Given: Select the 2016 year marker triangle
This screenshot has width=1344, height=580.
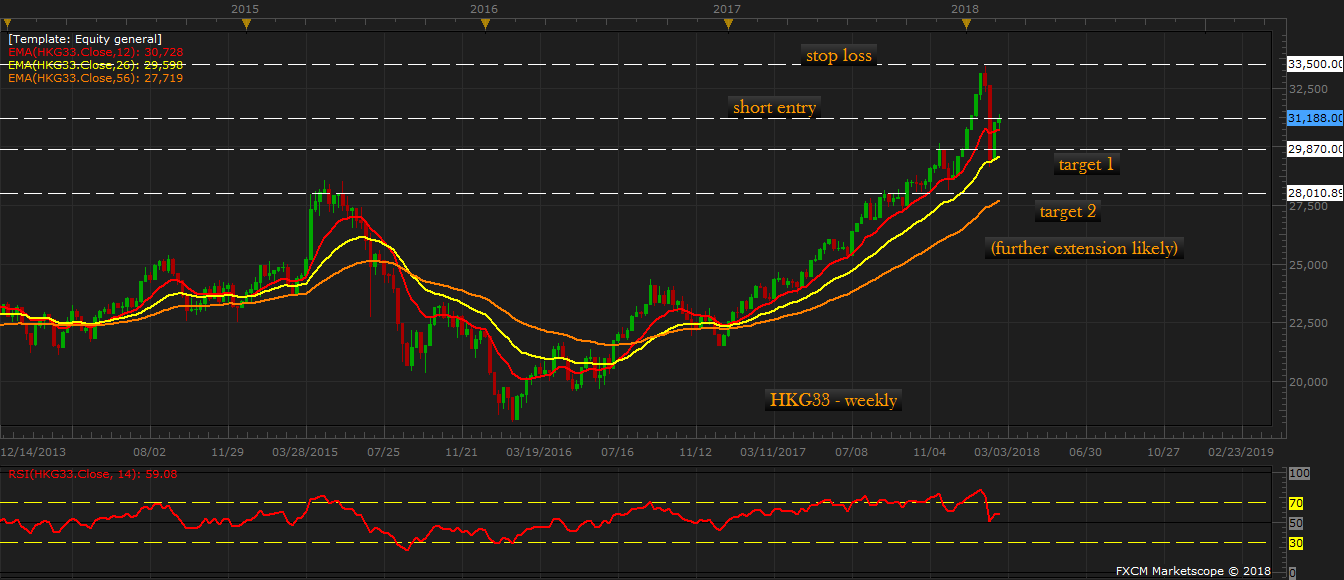Looking at the screenshot, I should click(x=484, y=26).
